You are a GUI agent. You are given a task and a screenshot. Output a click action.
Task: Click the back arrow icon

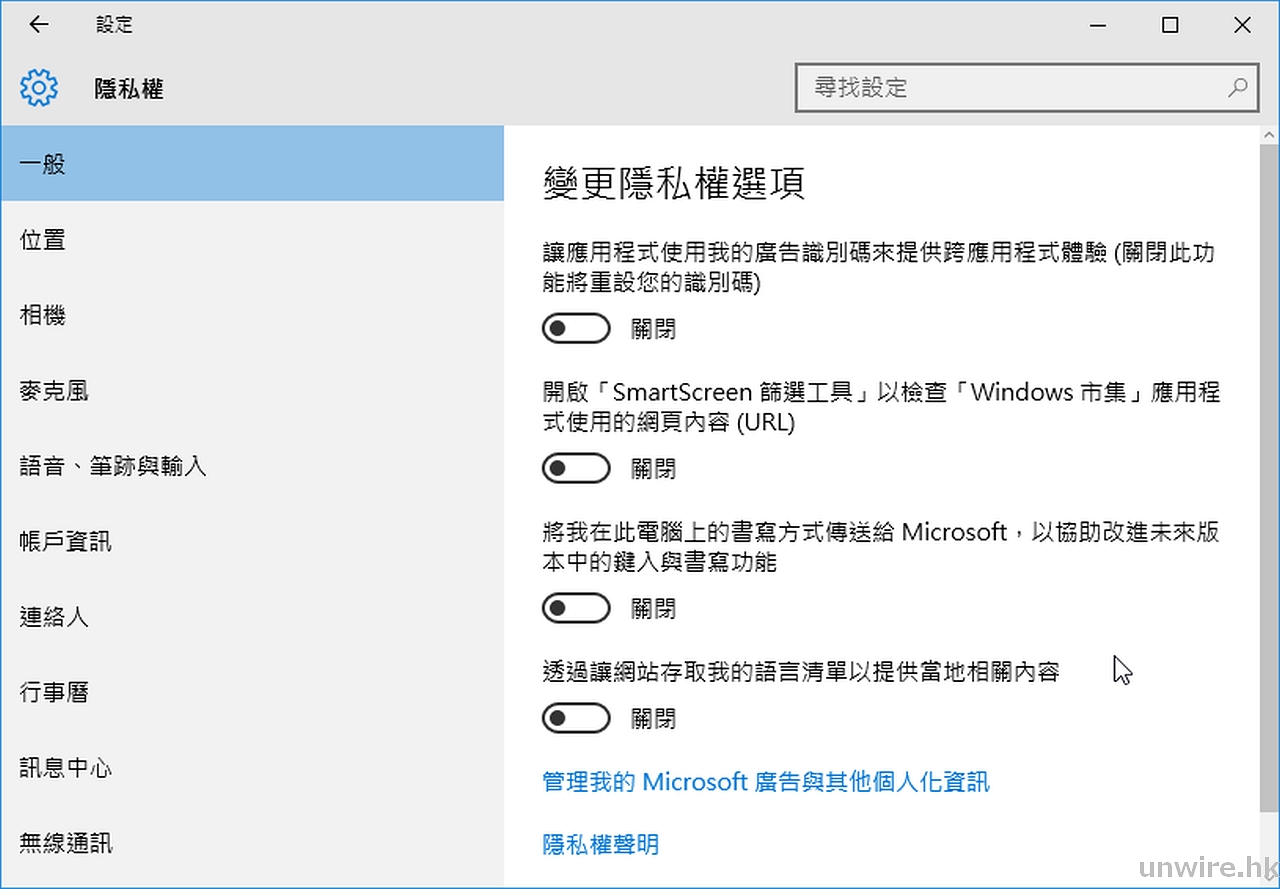point(39,25)
